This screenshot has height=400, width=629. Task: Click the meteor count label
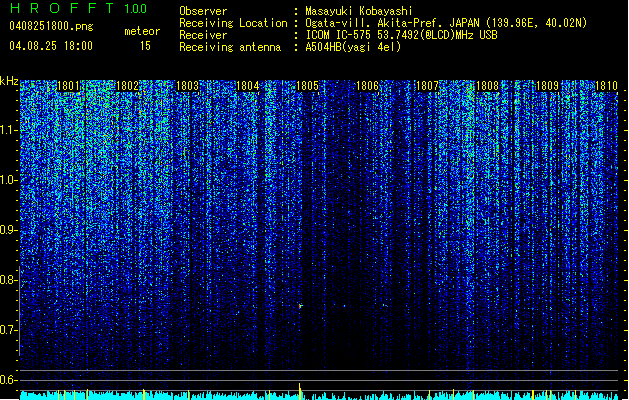142,31
